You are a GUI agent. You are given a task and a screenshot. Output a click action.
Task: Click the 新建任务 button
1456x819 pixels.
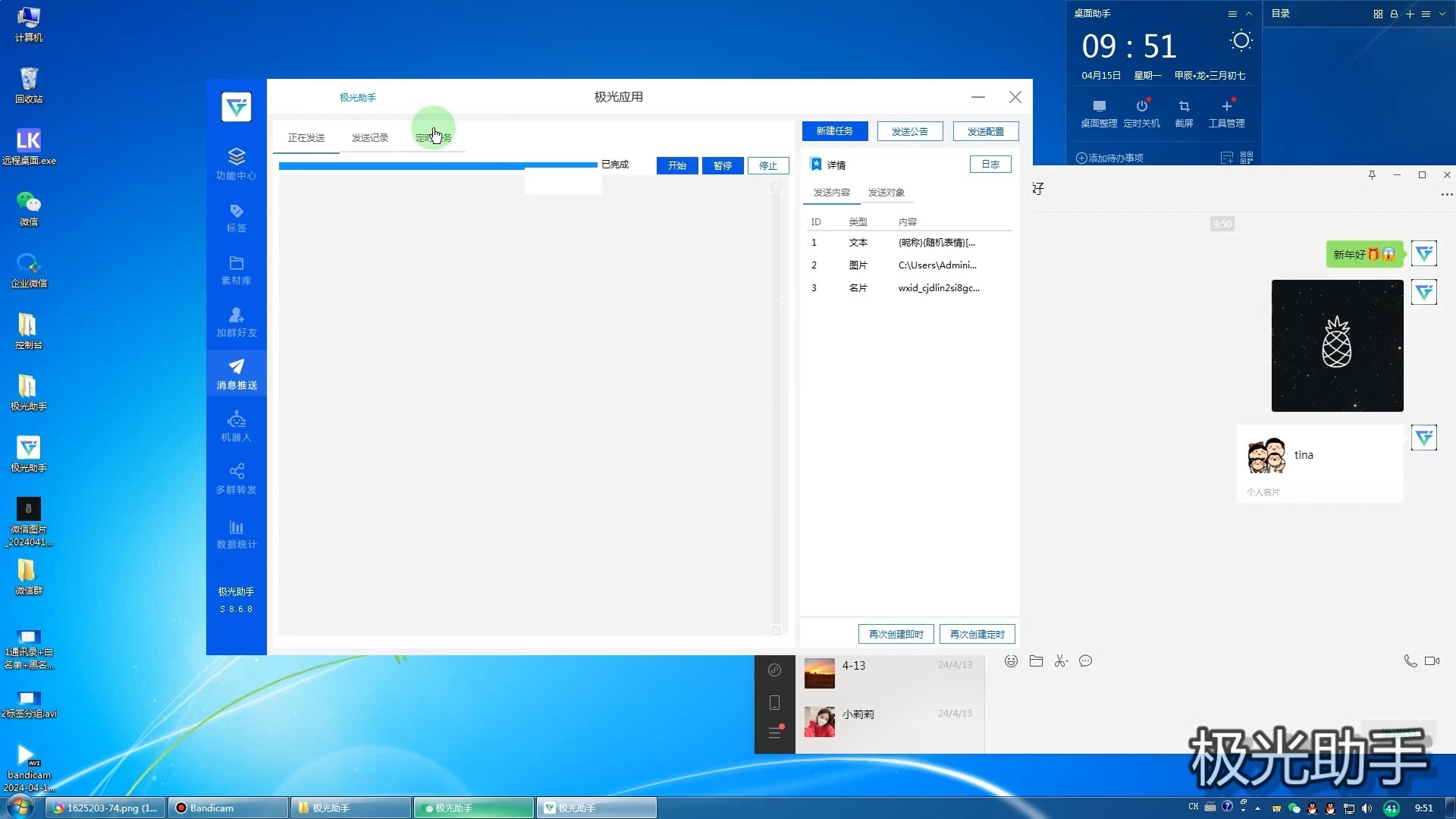[x=835, y=131]
